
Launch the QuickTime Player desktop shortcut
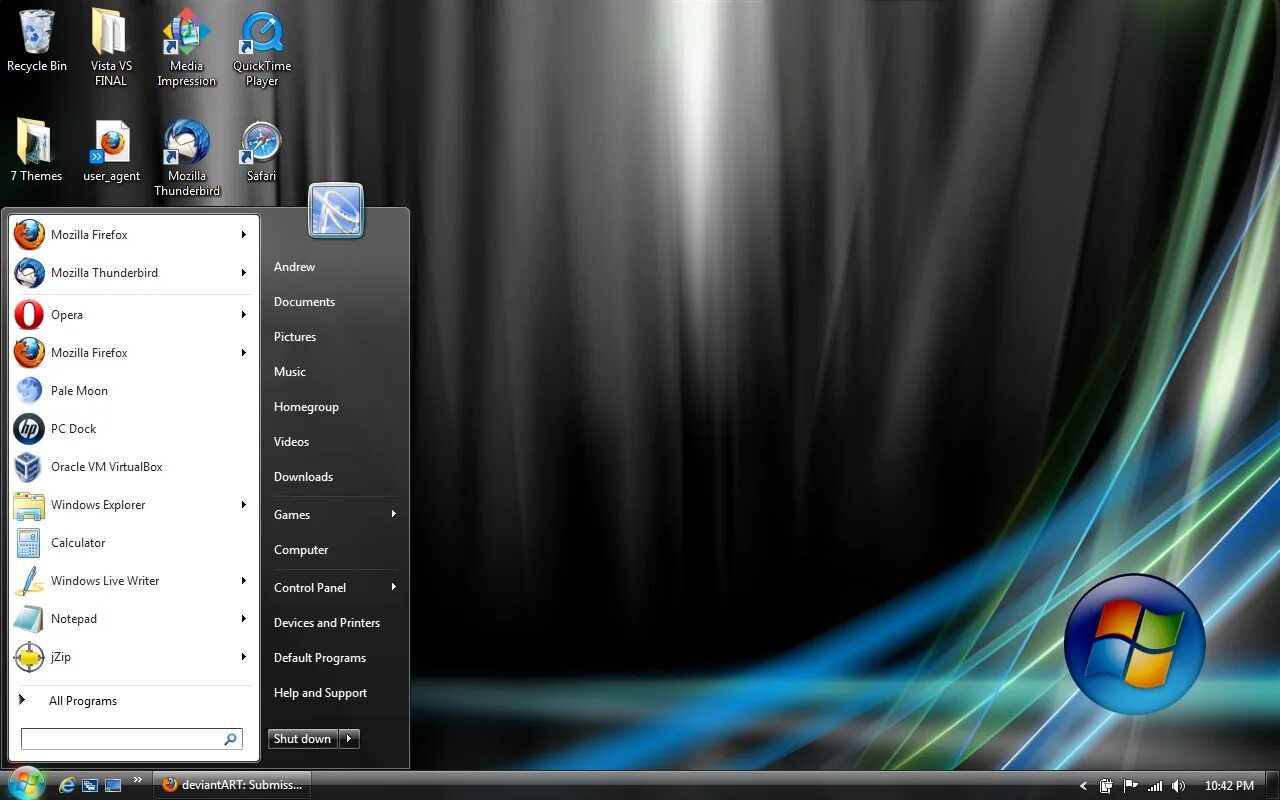[x=262, y=47]
